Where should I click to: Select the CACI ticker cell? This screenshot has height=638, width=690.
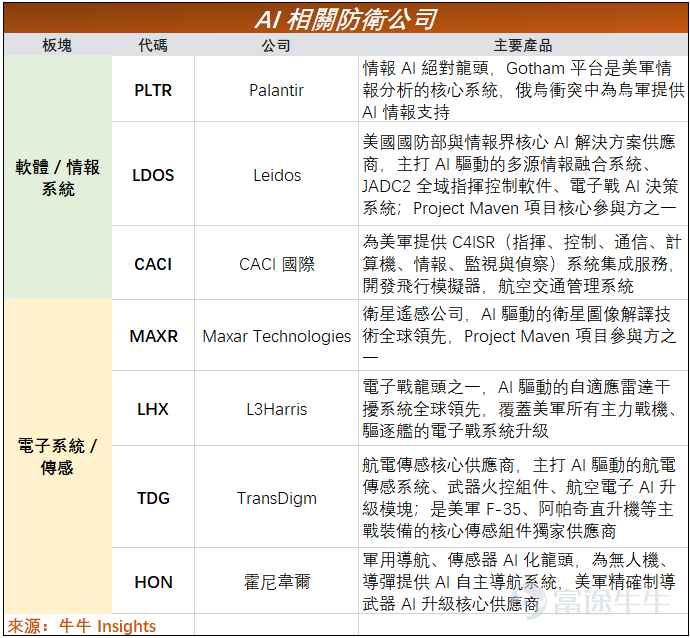[x=153, y=264]
